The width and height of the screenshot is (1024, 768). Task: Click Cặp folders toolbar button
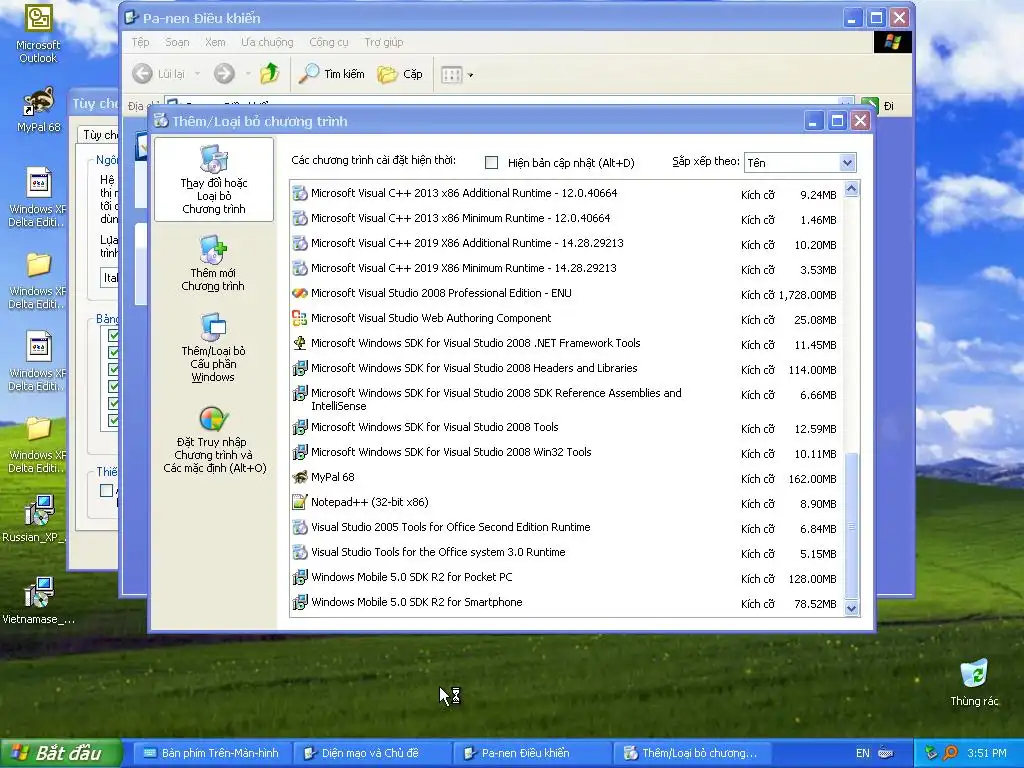click(x=400, y=74)
